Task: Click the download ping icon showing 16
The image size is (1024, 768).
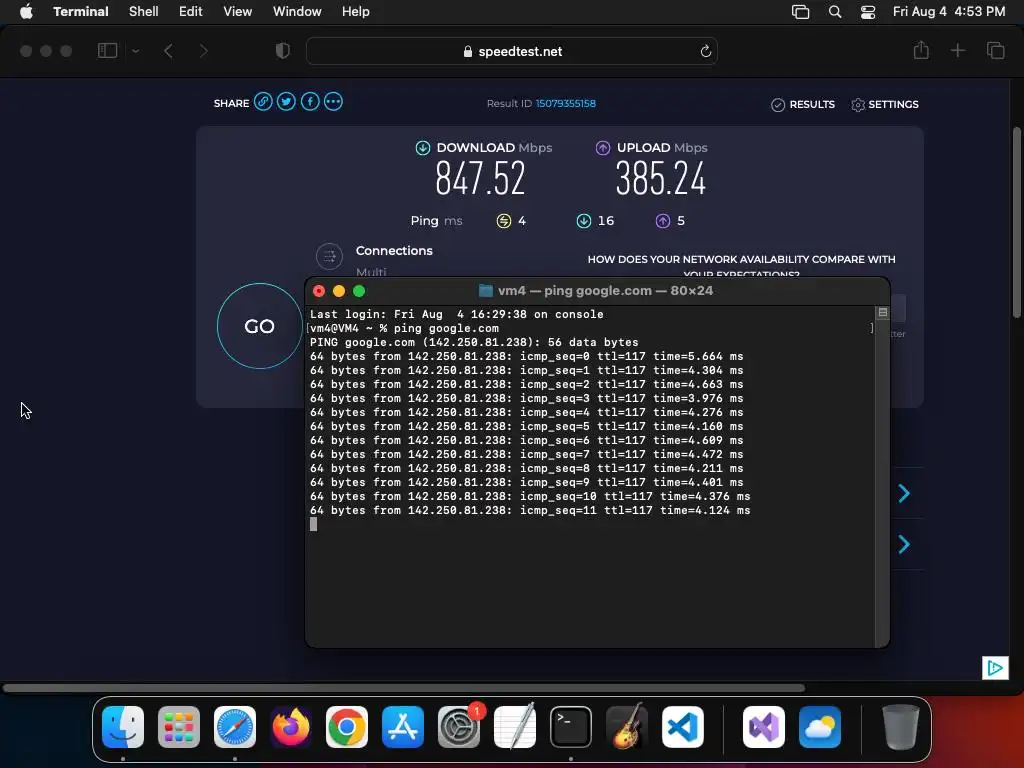Action: pyautogui.click(x=584, y=221)
